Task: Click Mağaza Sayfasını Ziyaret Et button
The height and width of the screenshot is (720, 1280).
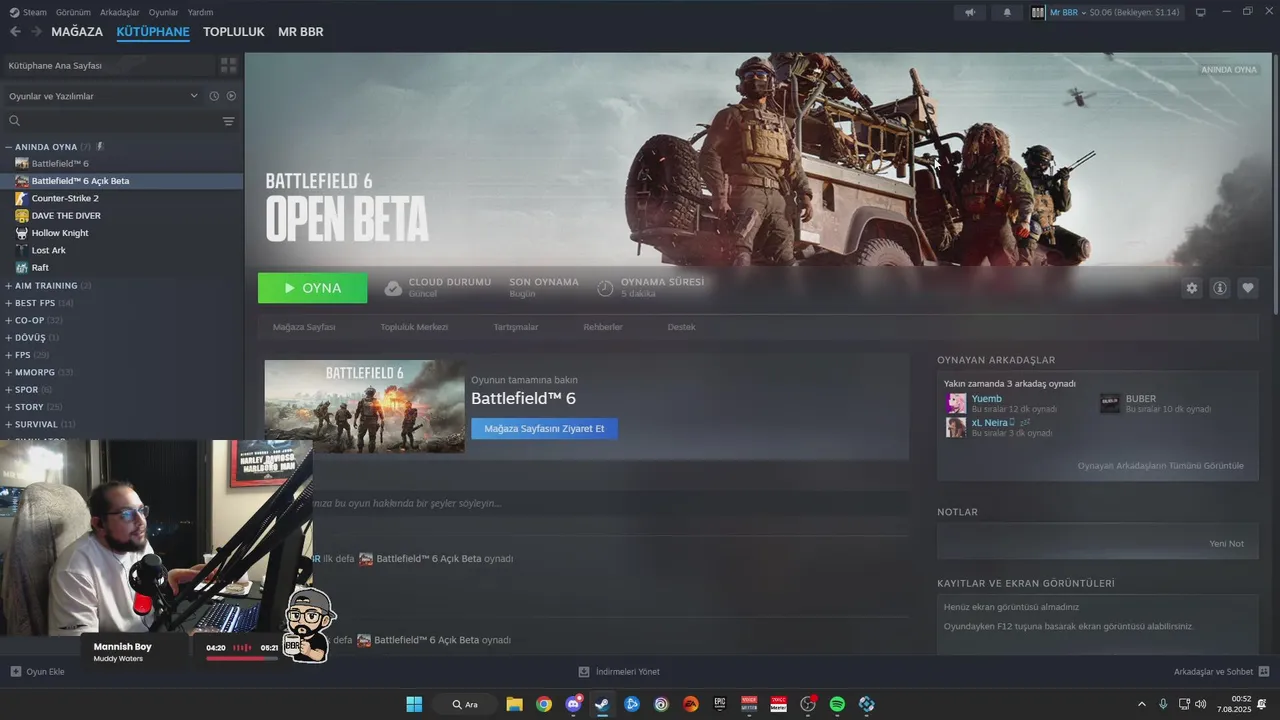Action: (544, 428)
